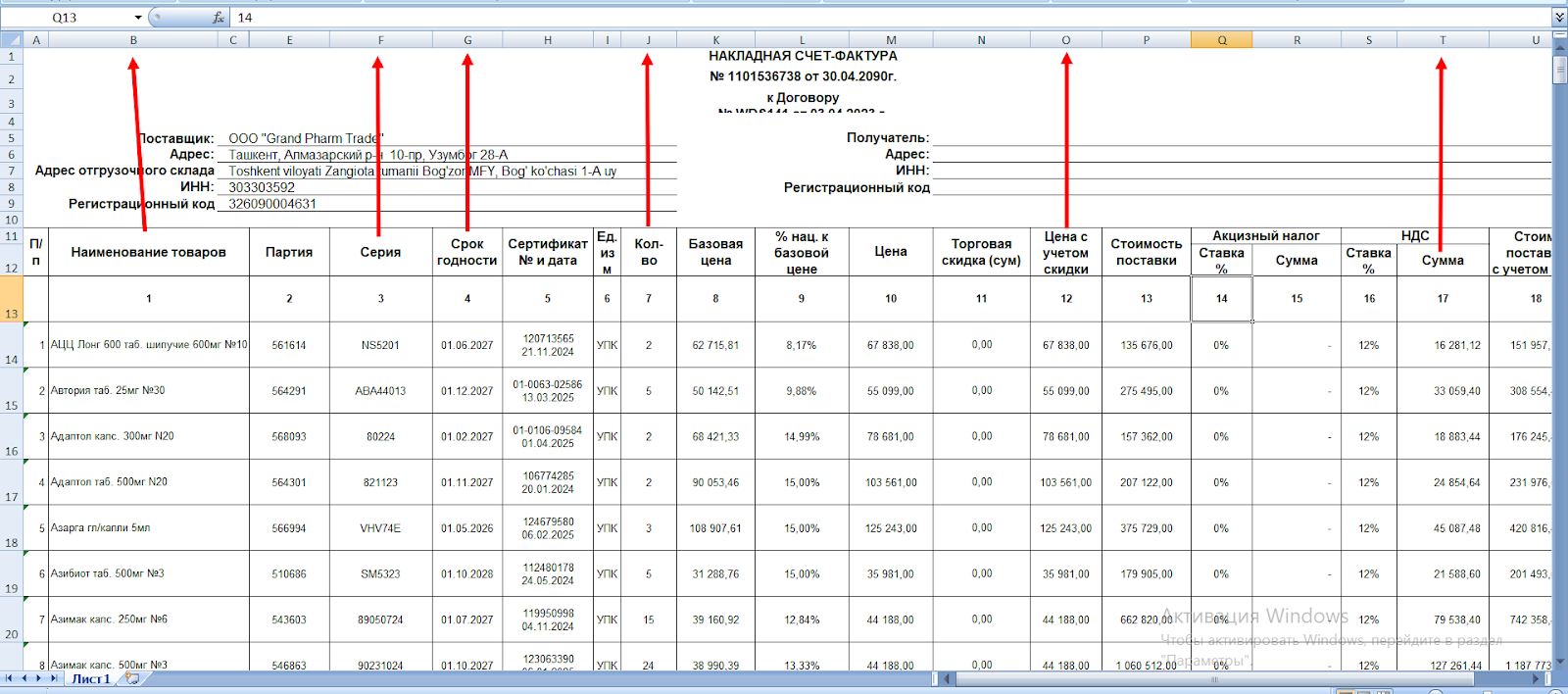Click series cell SM5323
The image size is (1568, 694).
point(380,573)
